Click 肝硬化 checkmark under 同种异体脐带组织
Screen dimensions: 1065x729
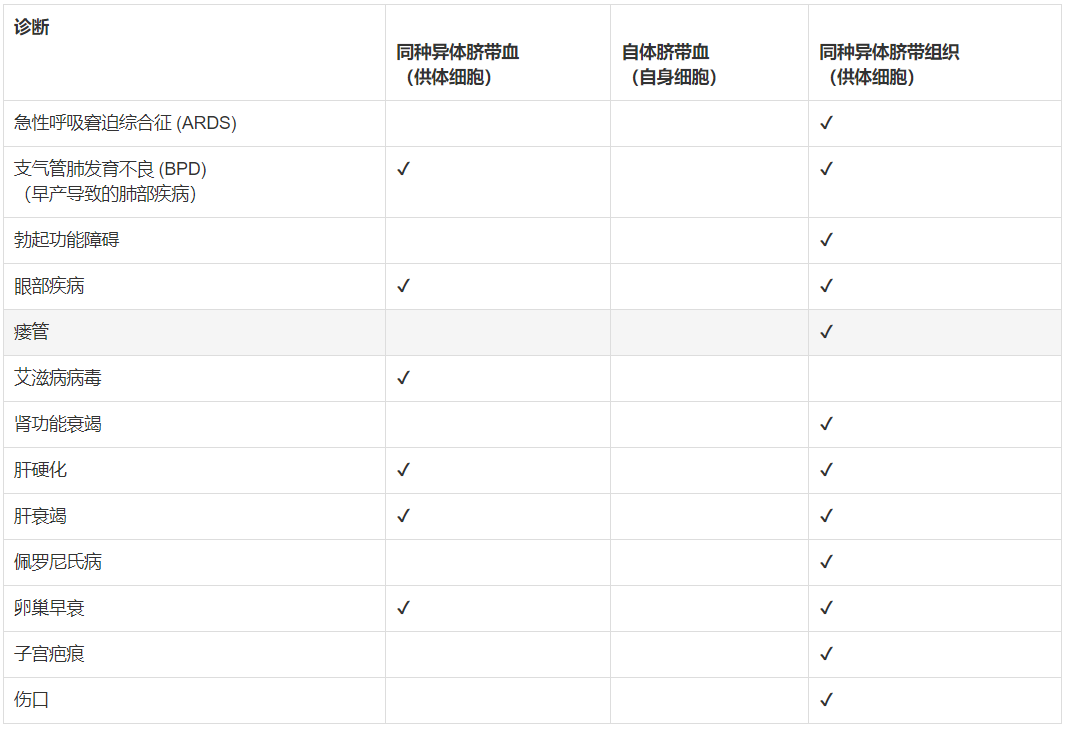pos(826,470)
